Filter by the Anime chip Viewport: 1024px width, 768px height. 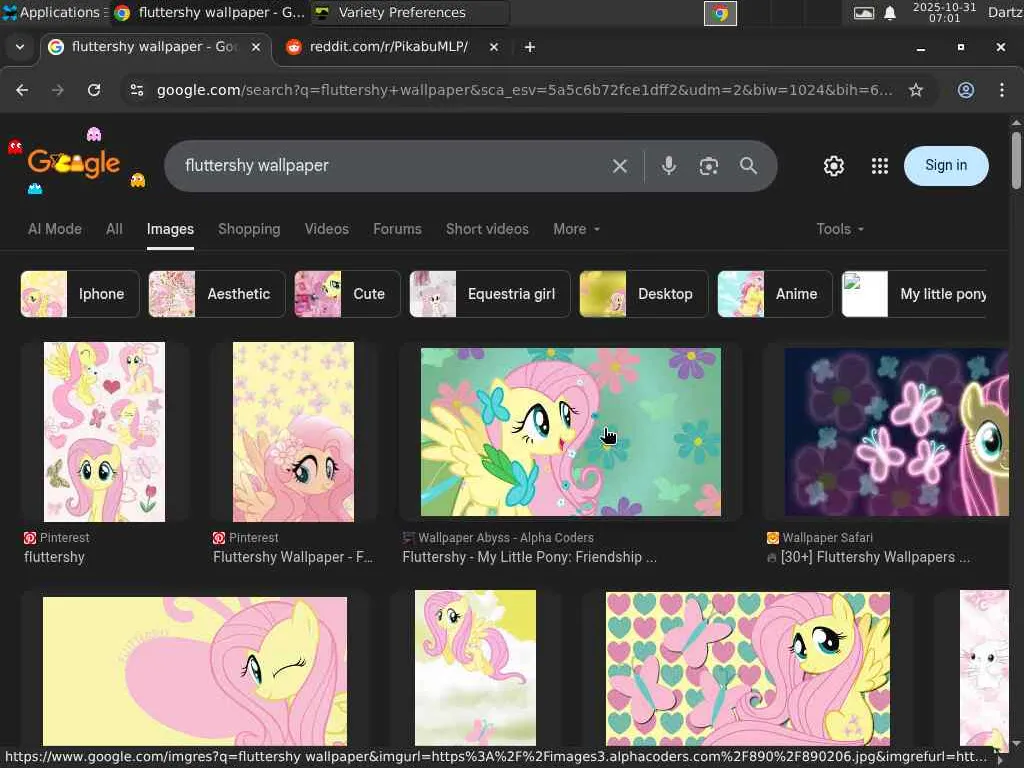[x=775, y=294]
